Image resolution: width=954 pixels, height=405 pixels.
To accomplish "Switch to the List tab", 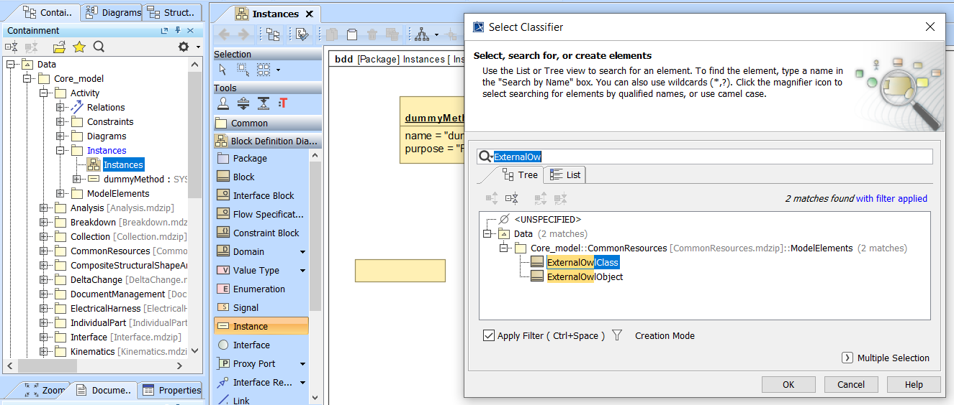I will 566,175.
